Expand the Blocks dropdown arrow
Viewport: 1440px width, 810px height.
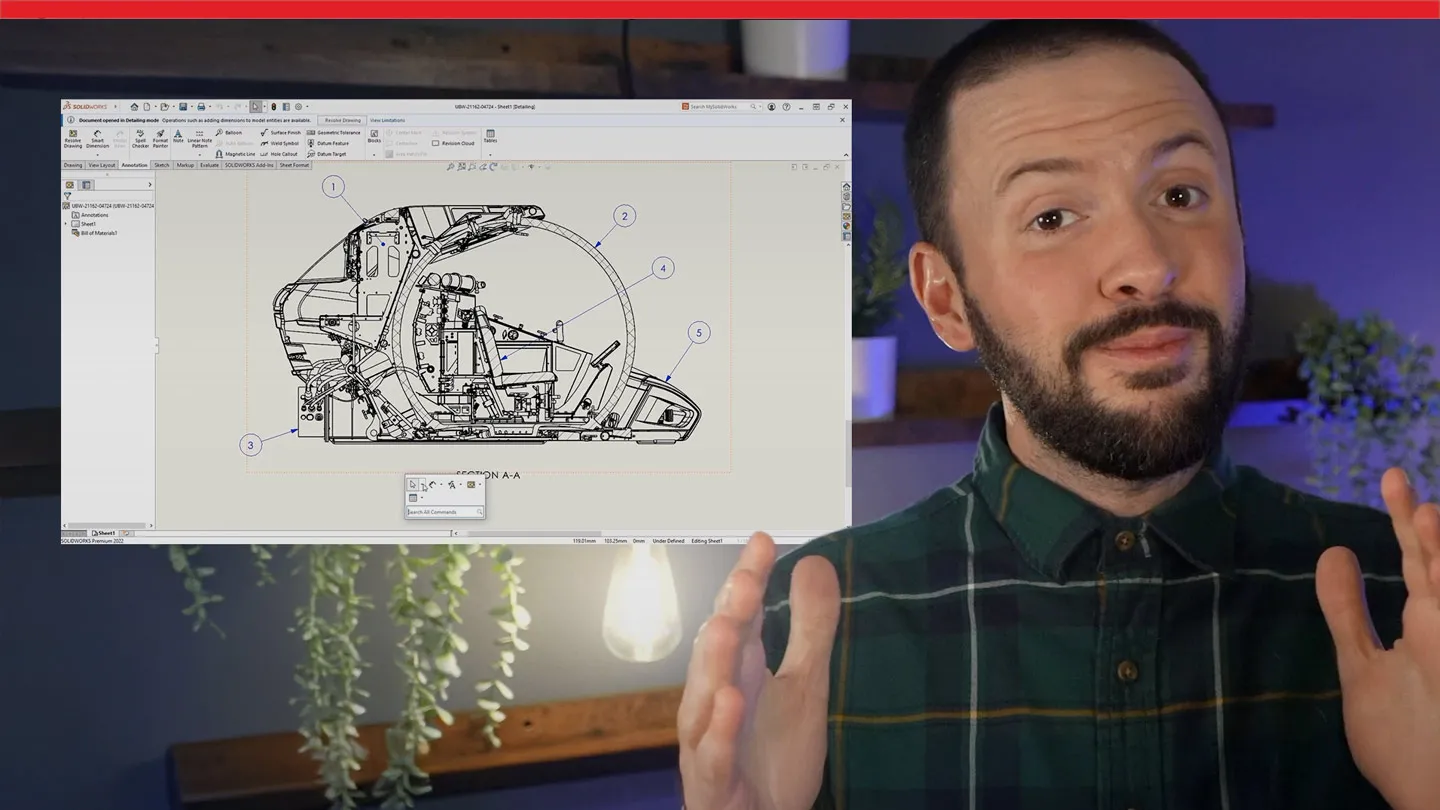pos(374,154)
